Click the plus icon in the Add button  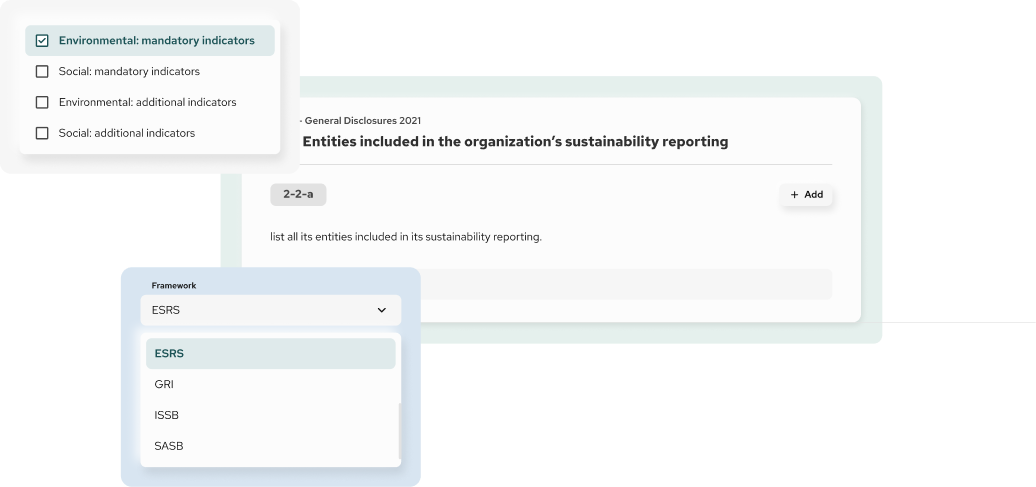click(x=794, y=195)
